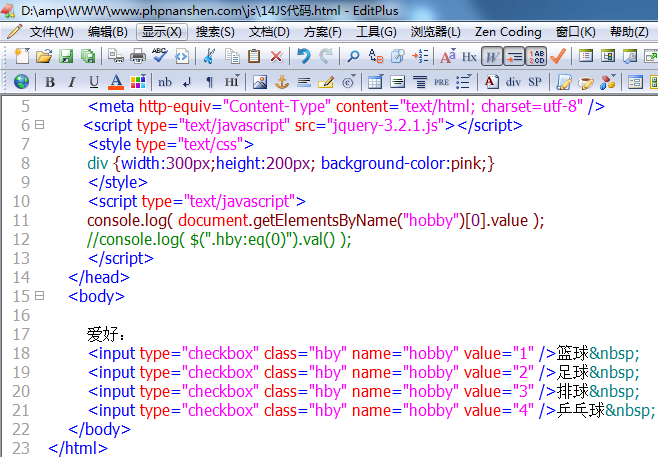The width and height of the screenshot is (658, 457).
Task: Open special character (©) dropdown
Action: point(348,82)
